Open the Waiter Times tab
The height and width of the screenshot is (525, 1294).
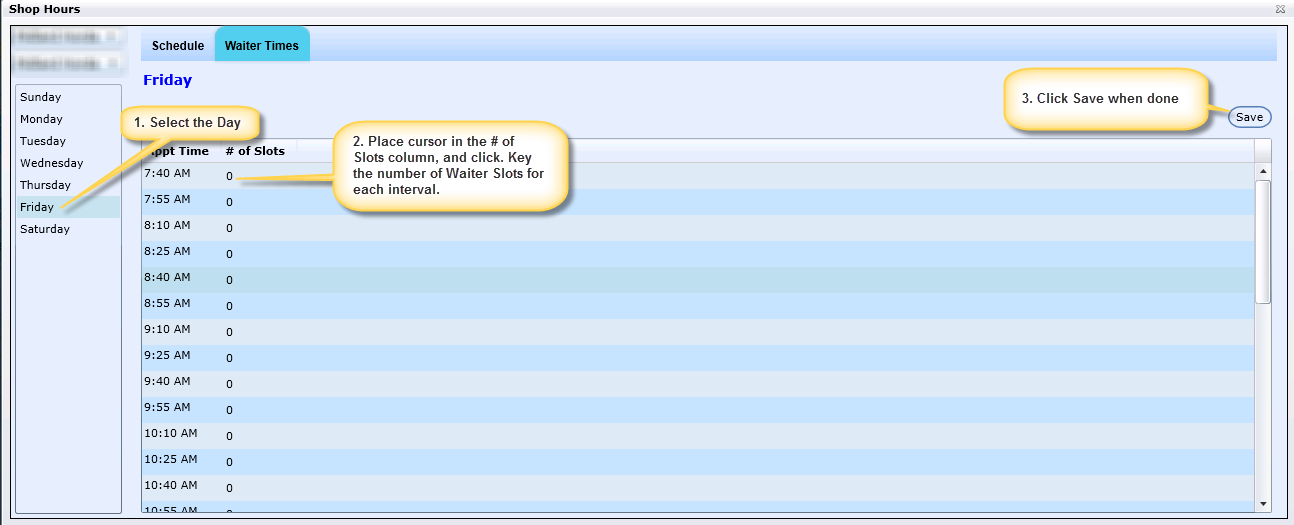[261, 46]
